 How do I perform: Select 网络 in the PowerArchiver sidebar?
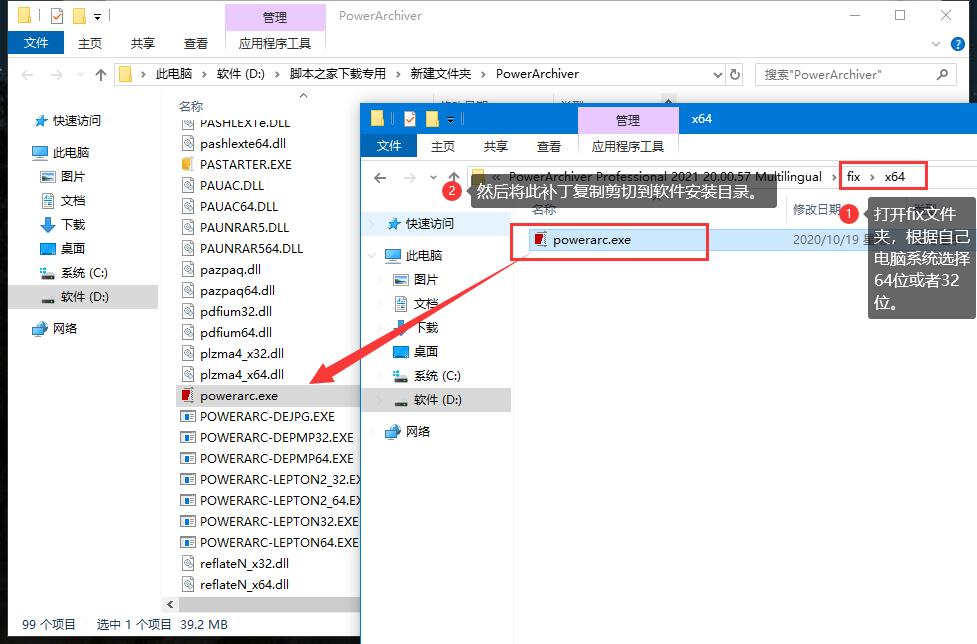point(64,329)
